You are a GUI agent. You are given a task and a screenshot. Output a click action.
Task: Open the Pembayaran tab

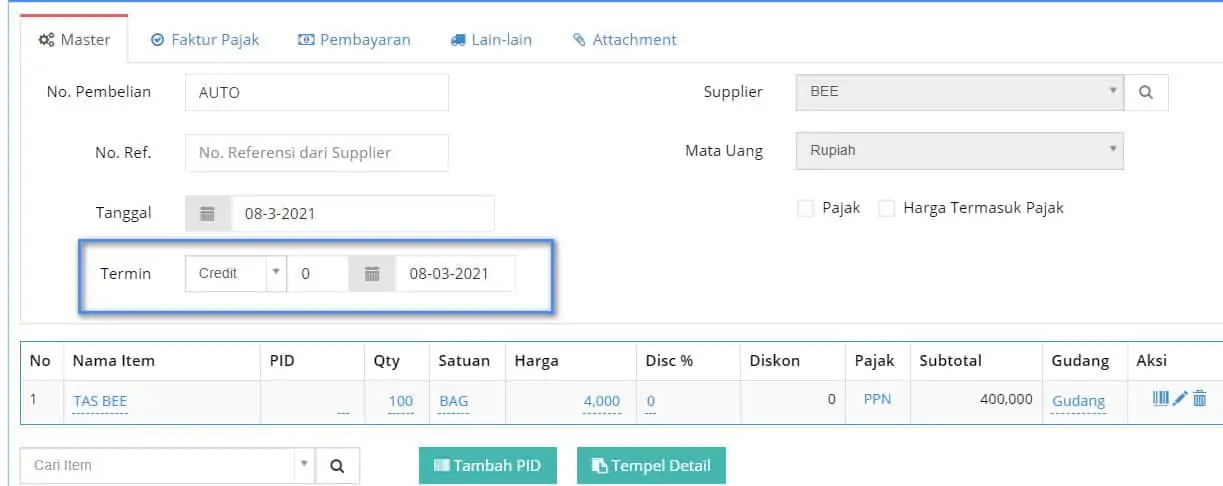(354, 40)
